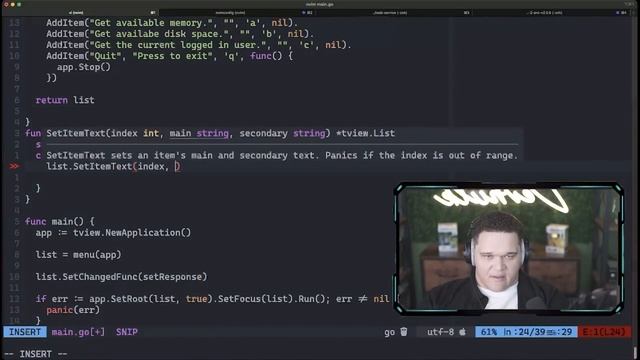Click the Go filetype icon in statusline
The width and height of the screenshot is (640, 360).
pyautogui.click(x=403, y=332)
